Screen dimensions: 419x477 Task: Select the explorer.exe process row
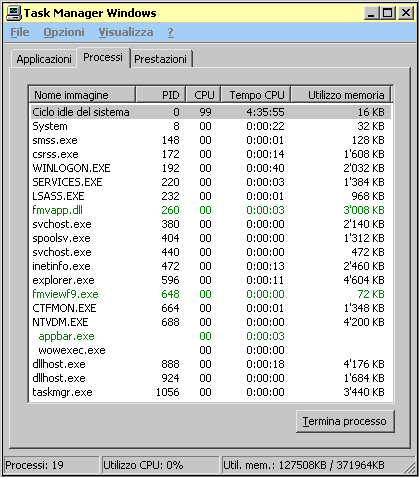(x=210, y=280)
